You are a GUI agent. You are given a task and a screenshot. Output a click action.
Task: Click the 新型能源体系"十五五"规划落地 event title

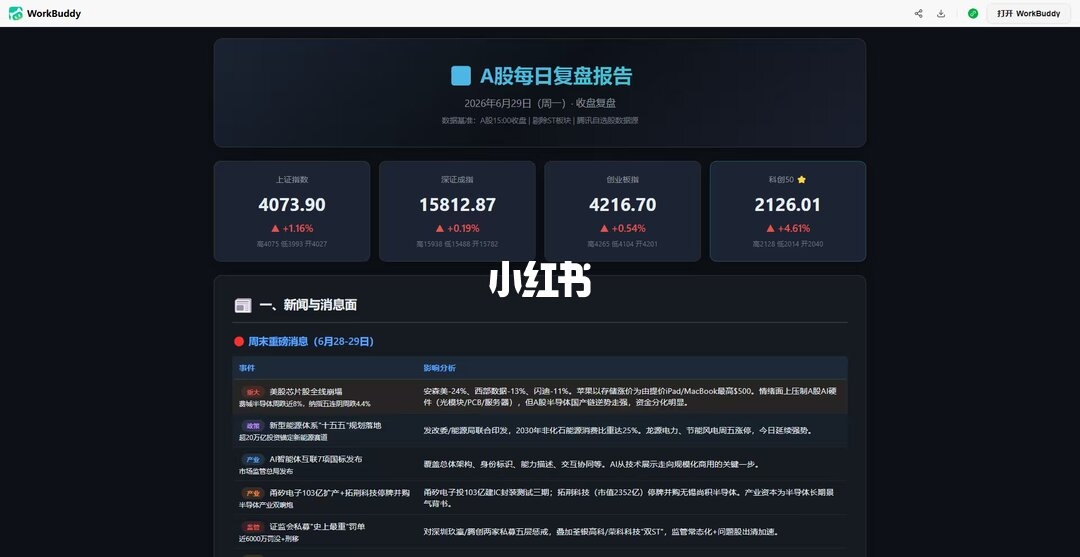(325, 425)
